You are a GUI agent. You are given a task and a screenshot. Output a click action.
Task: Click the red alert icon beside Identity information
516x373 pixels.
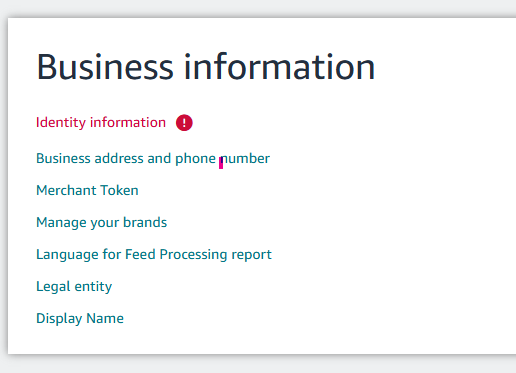coord(184,123)
